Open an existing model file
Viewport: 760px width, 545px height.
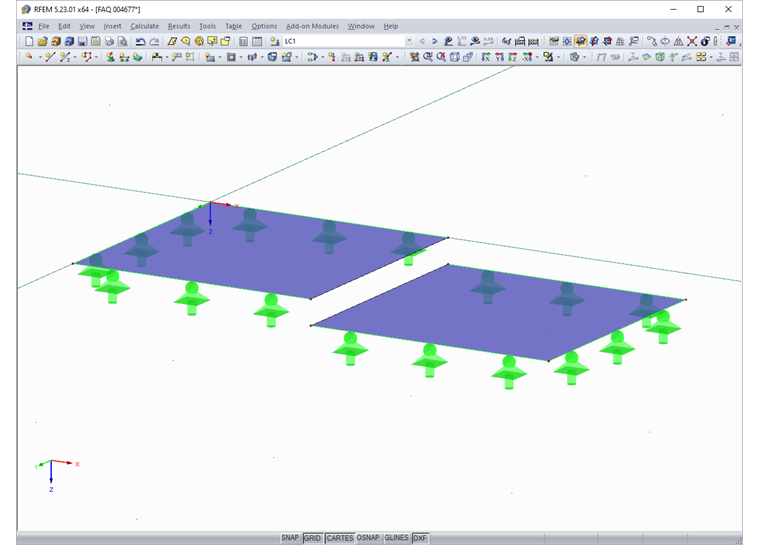(x=43, y=41)
